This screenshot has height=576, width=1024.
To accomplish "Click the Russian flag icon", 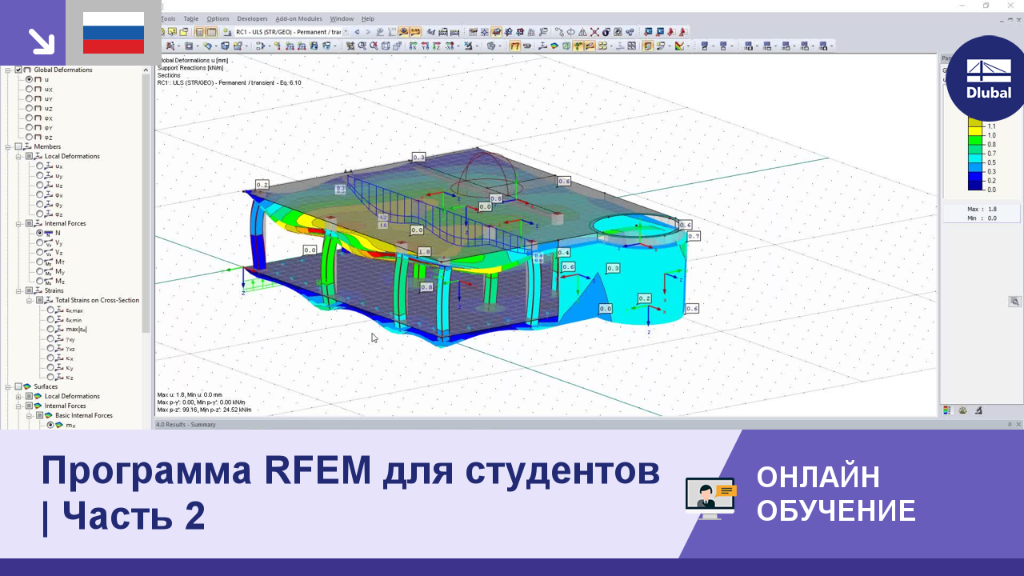I will click(113, 33).
